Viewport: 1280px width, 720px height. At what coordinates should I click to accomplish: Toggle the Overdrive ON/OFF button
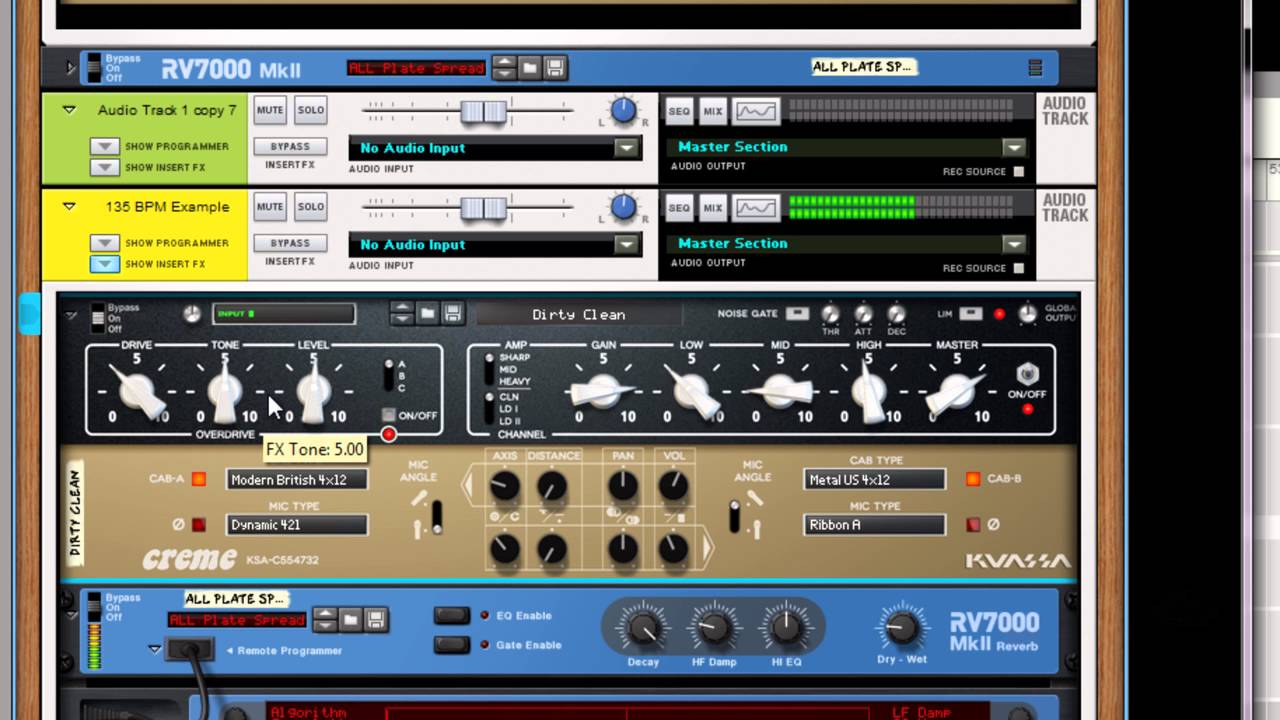pos(388,415)
